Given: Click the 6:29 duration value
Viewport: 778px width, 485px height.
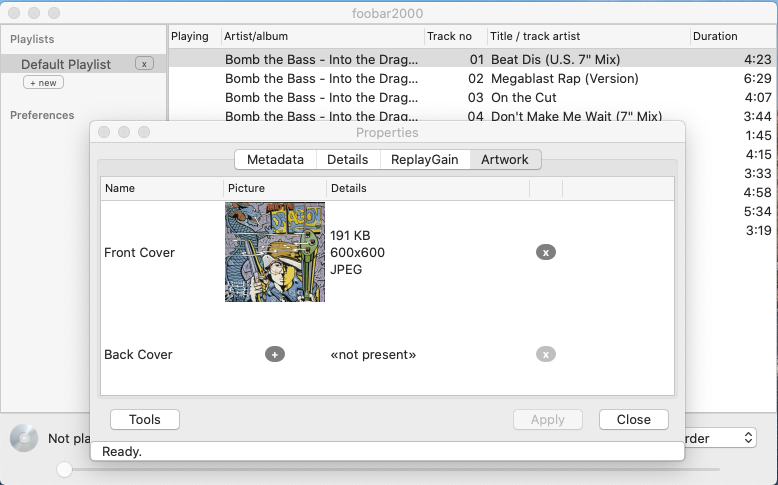Looking at the screenshot, I should coord(758,78).
